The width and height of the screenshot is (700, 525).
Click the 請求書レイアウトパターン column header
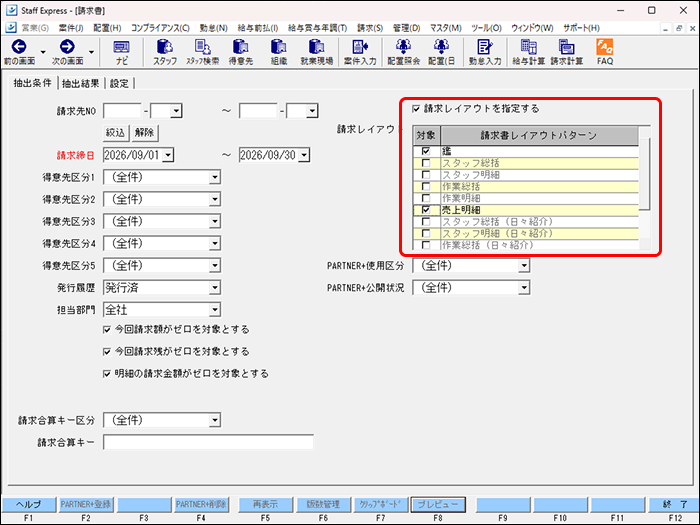click(x=539, y=135)
